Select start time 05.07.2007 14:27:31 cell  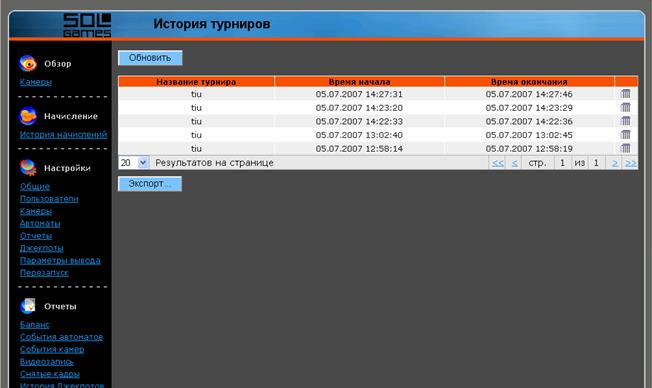359,94
